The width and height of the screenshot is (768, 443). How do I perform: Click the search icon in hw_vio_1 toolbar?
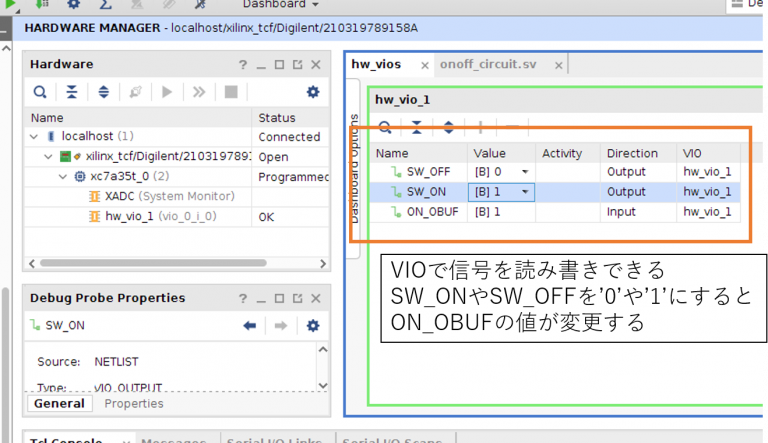pos(385,127)
